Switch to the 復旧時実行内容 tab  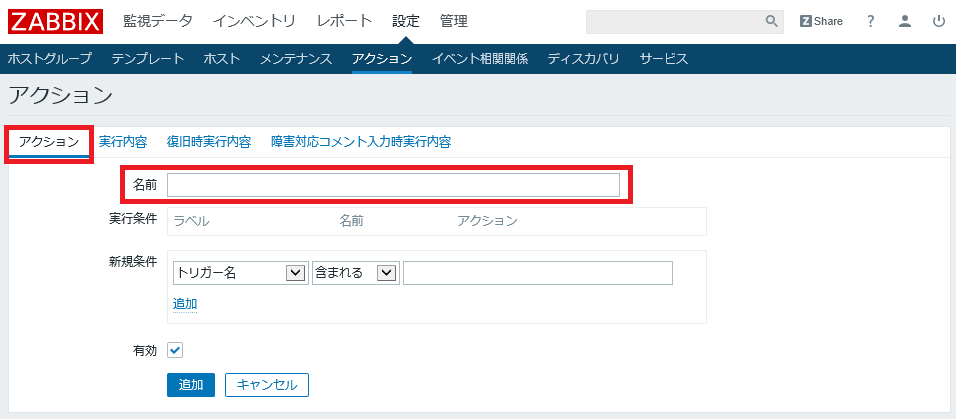[209, 143]
